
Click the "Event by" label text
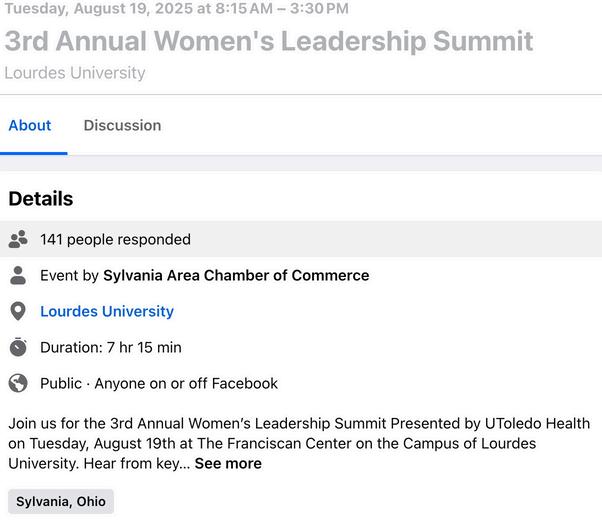coord(69,275)
